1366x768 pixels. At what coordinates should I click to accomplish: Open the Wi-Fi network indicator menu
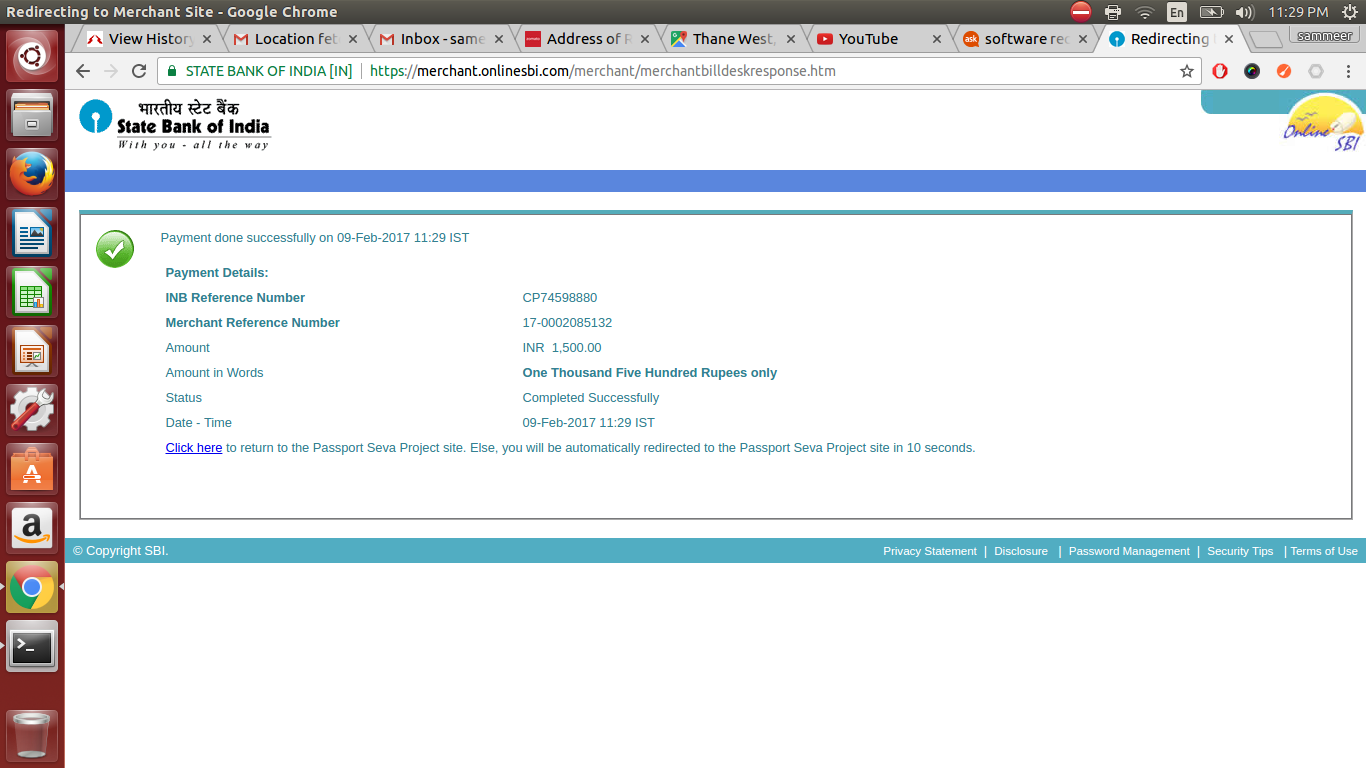click(1144, 12)
